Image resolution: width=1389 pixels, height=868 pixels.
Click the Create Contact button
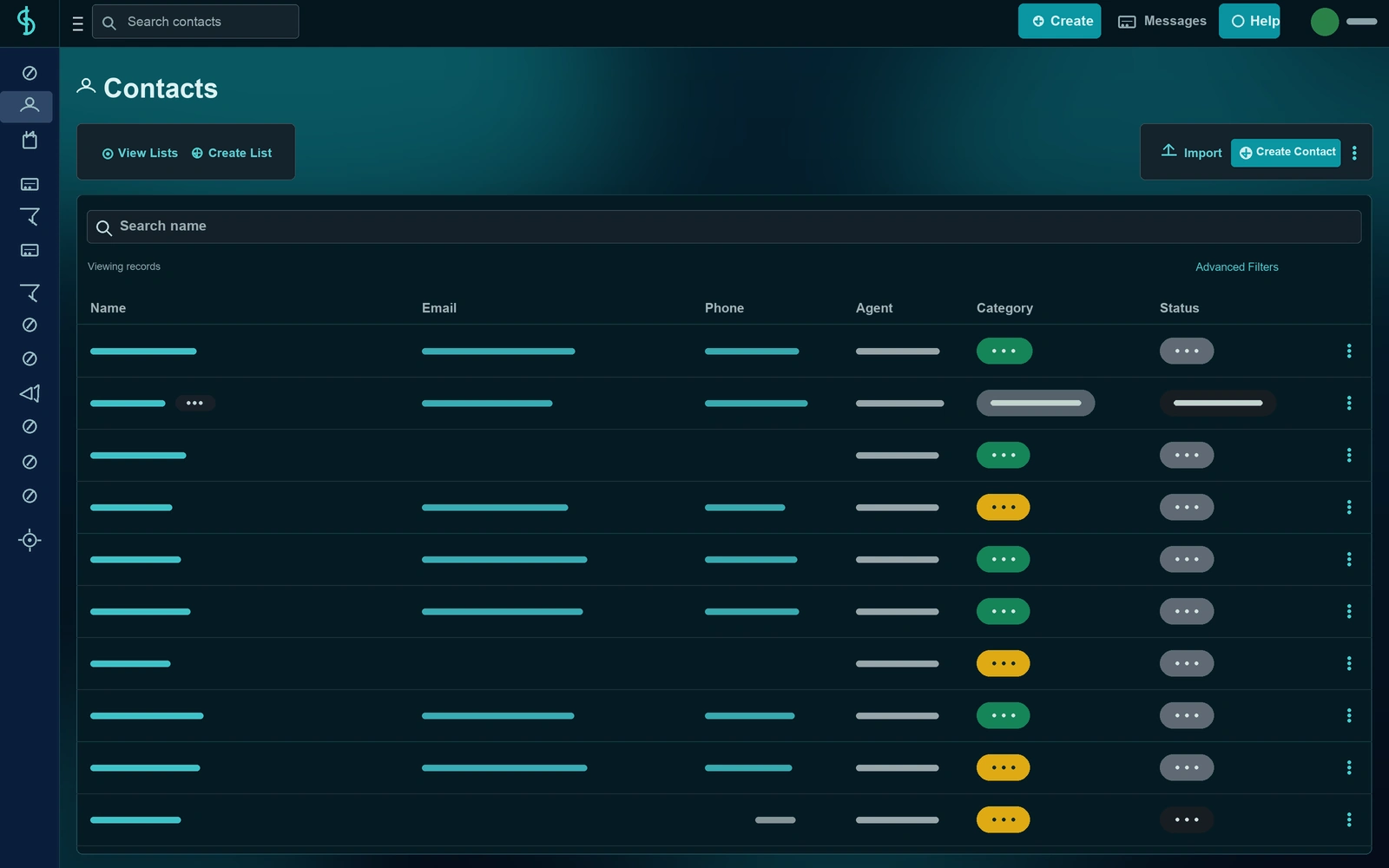(1286, 152)
